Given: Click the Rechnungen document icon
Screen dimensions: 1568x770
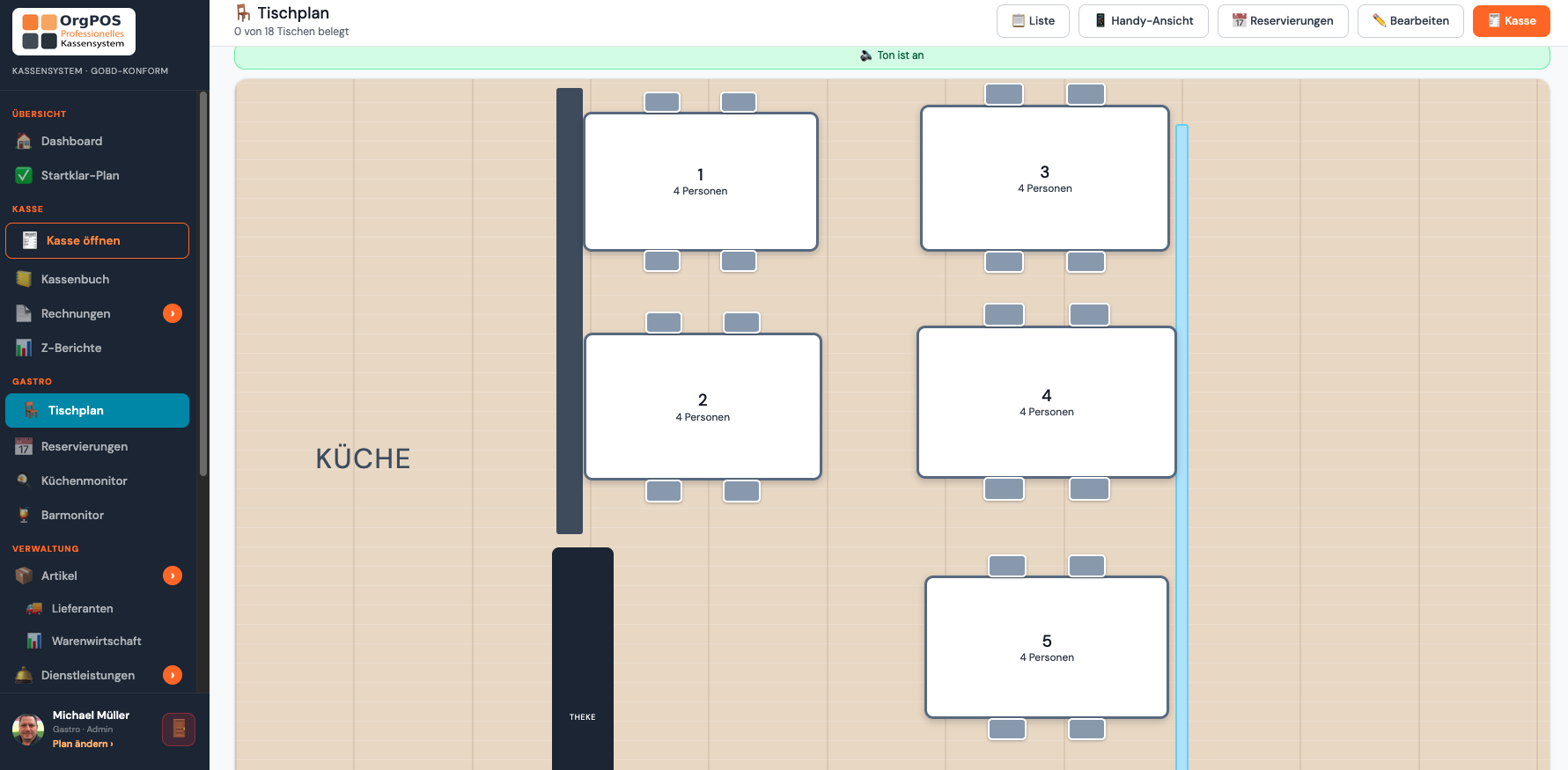Looking at the screenshot, I should (x=24, y=313).
